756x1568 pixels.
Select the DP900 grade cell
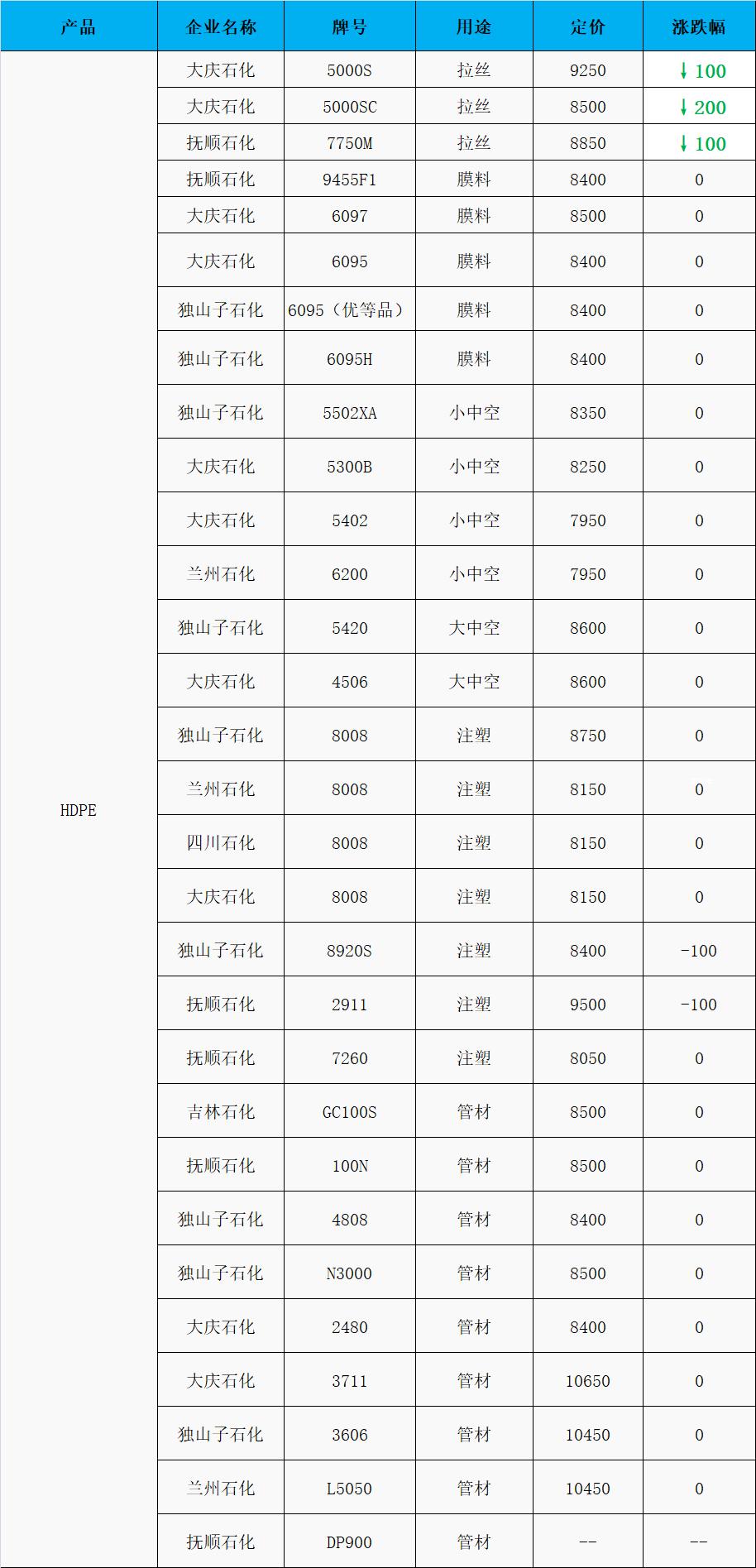click(x=349, y=1542)
